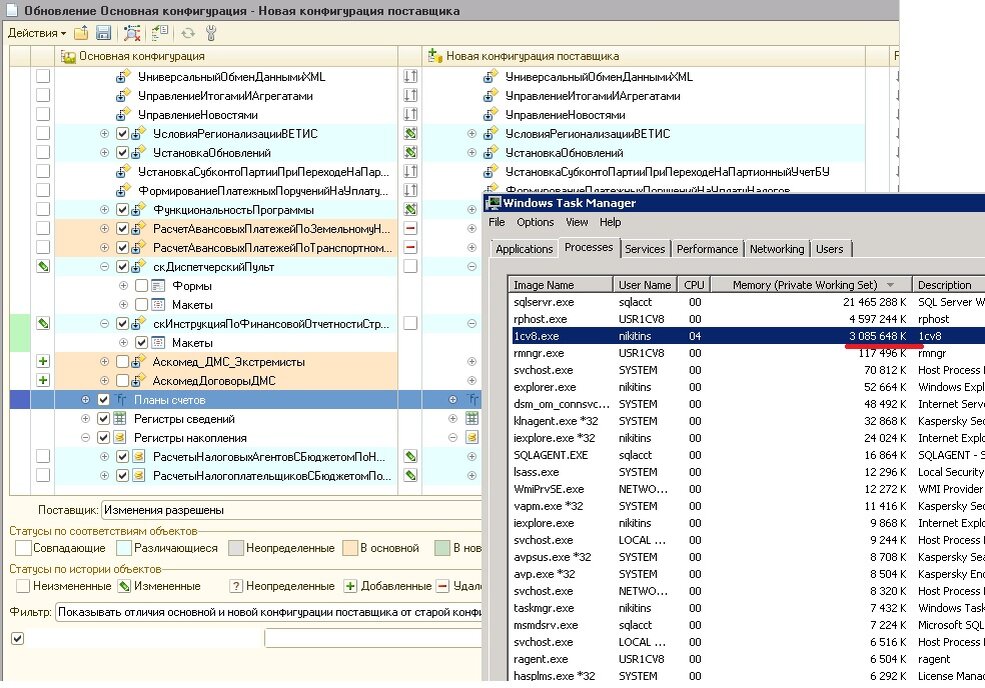The width and height of the screenshot is (985, 688).
Task: Collapse Регистры накопления node in left tree
Action: (x=85, y=438)
